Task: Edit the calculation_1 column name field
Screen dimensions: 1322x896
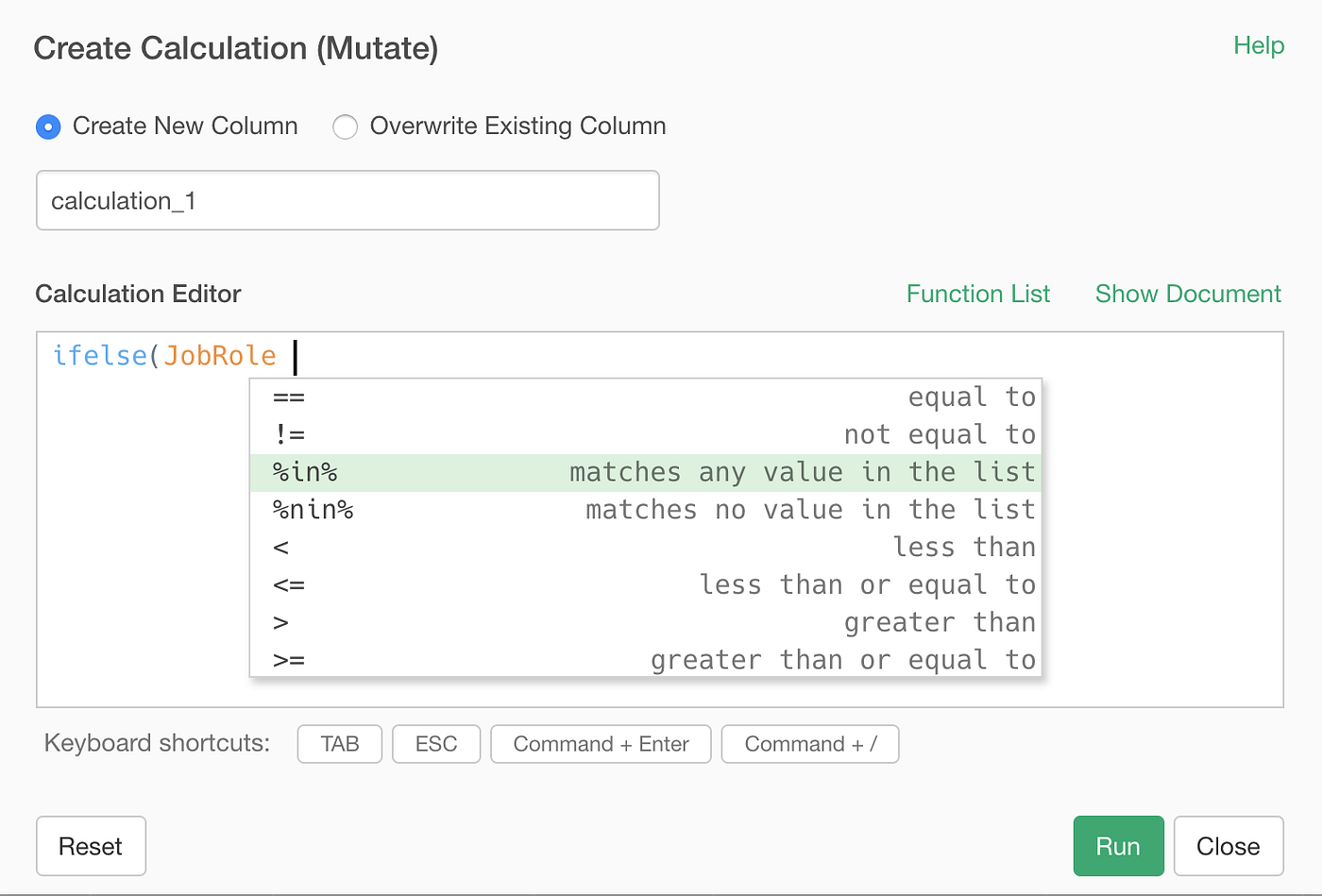Action: [347, 200]
